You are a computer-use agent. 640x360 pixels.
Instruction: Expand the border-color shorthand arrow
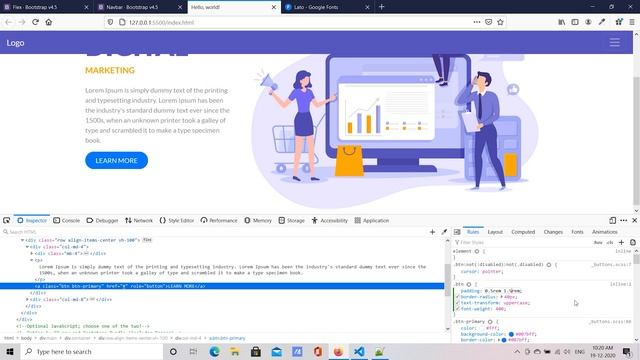[499, 340]
